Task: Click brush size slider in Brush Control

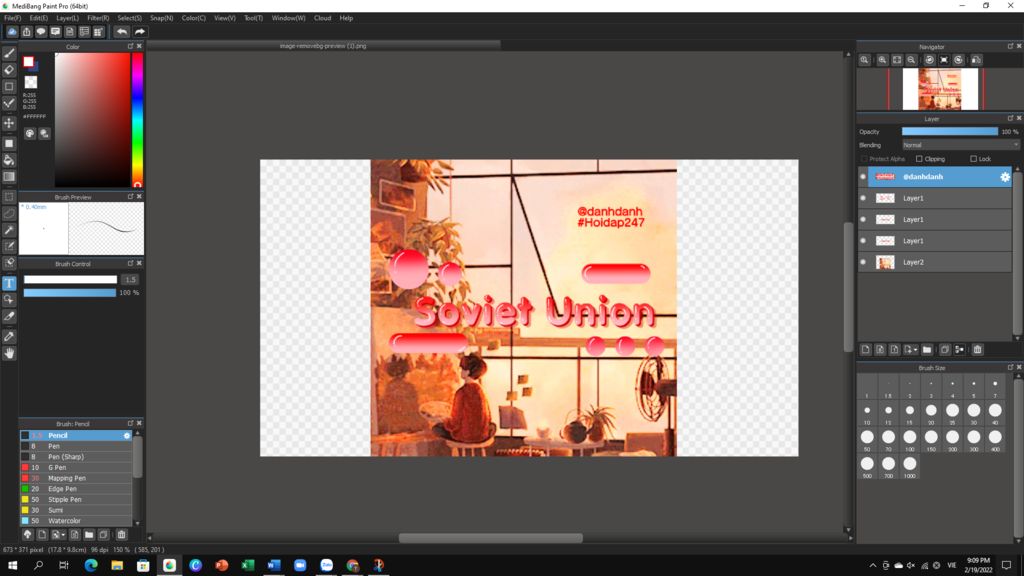Action: tap(71, 280)
